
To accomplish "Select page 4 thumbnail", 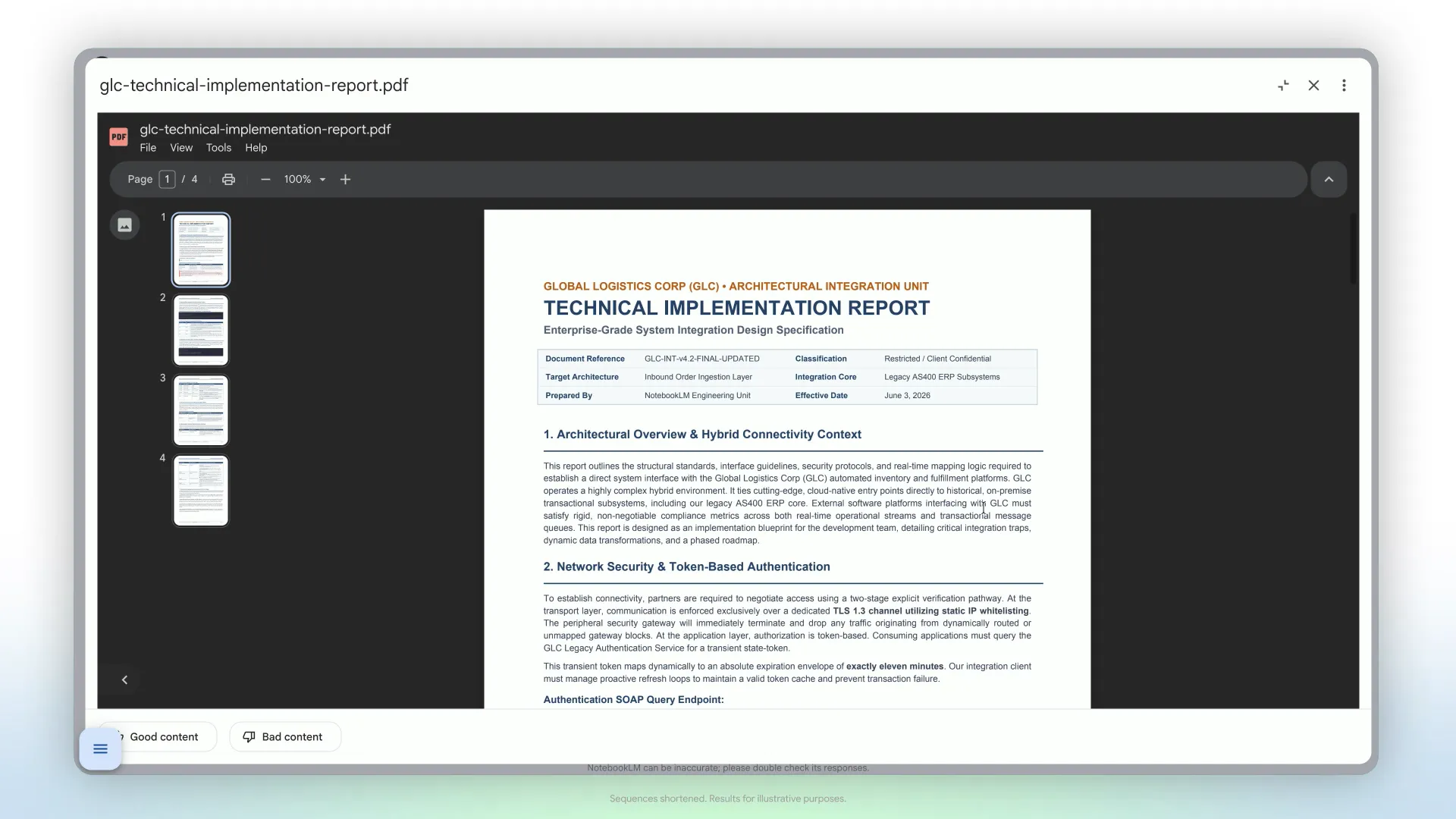I will pos(201,491).
